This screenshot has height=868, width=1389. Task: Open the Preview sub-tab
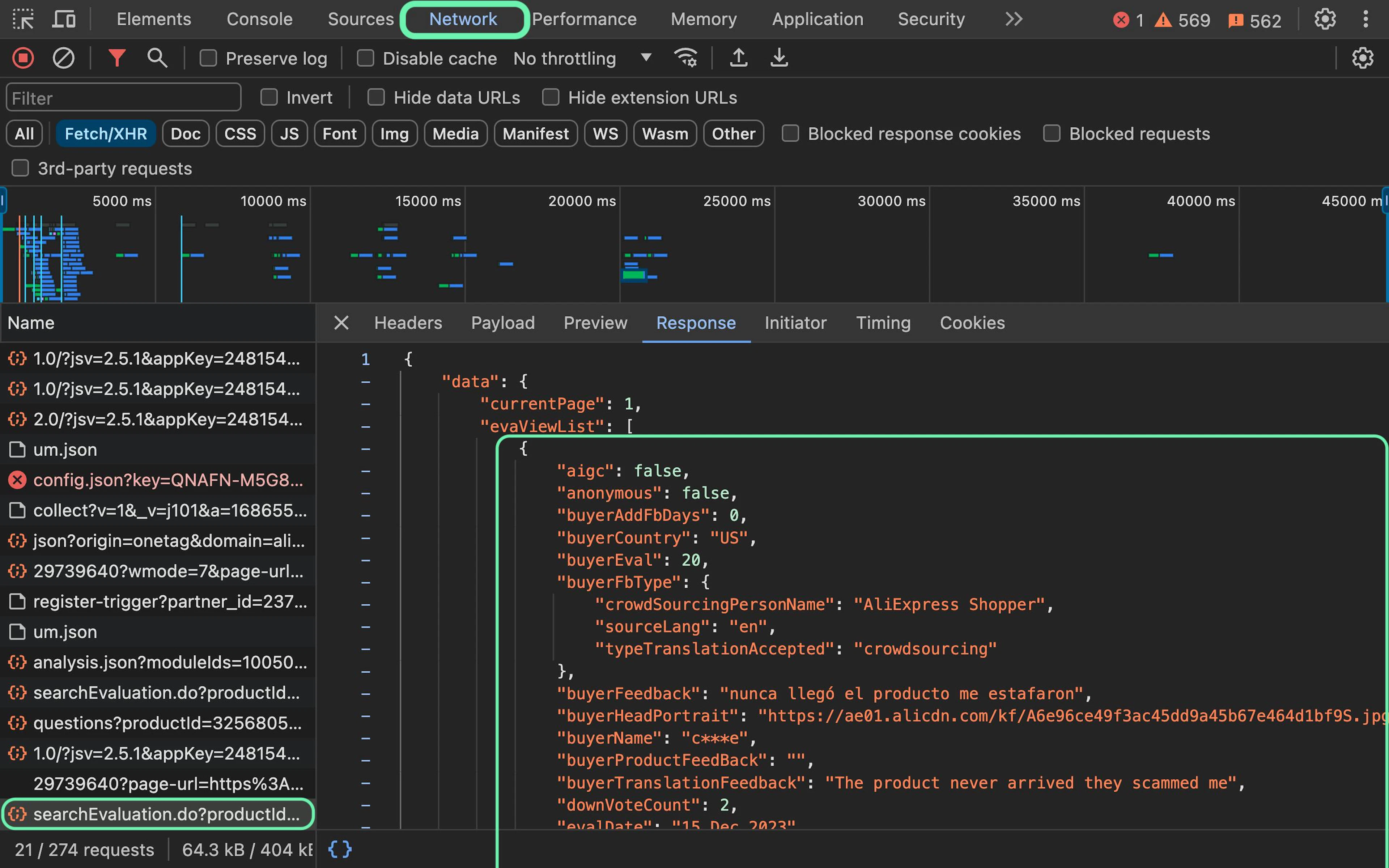point(595,323)
